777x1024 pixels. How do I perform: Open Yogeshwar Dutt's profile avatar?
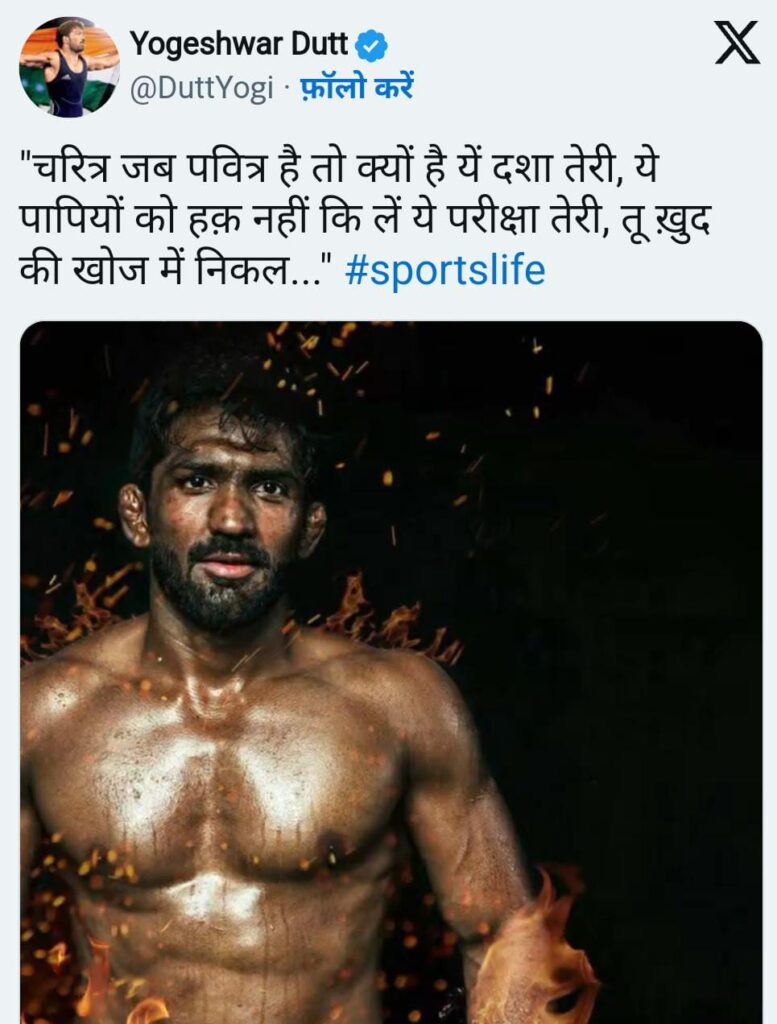[69, 67]
